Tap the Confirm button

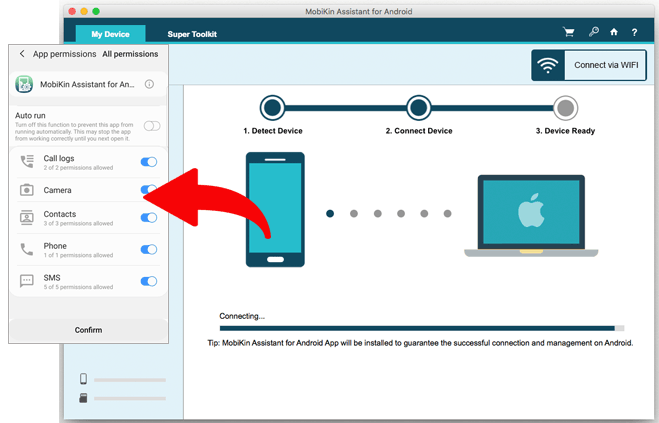point(88,330)
